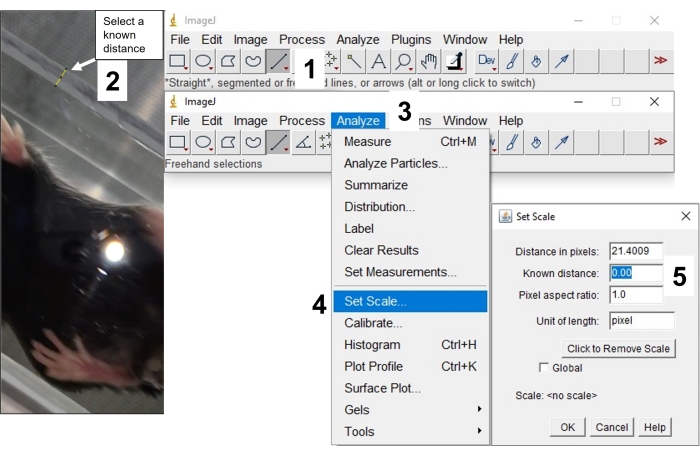Choose Measure from the Analyze menu
The image size is (700, 456).
410,142
